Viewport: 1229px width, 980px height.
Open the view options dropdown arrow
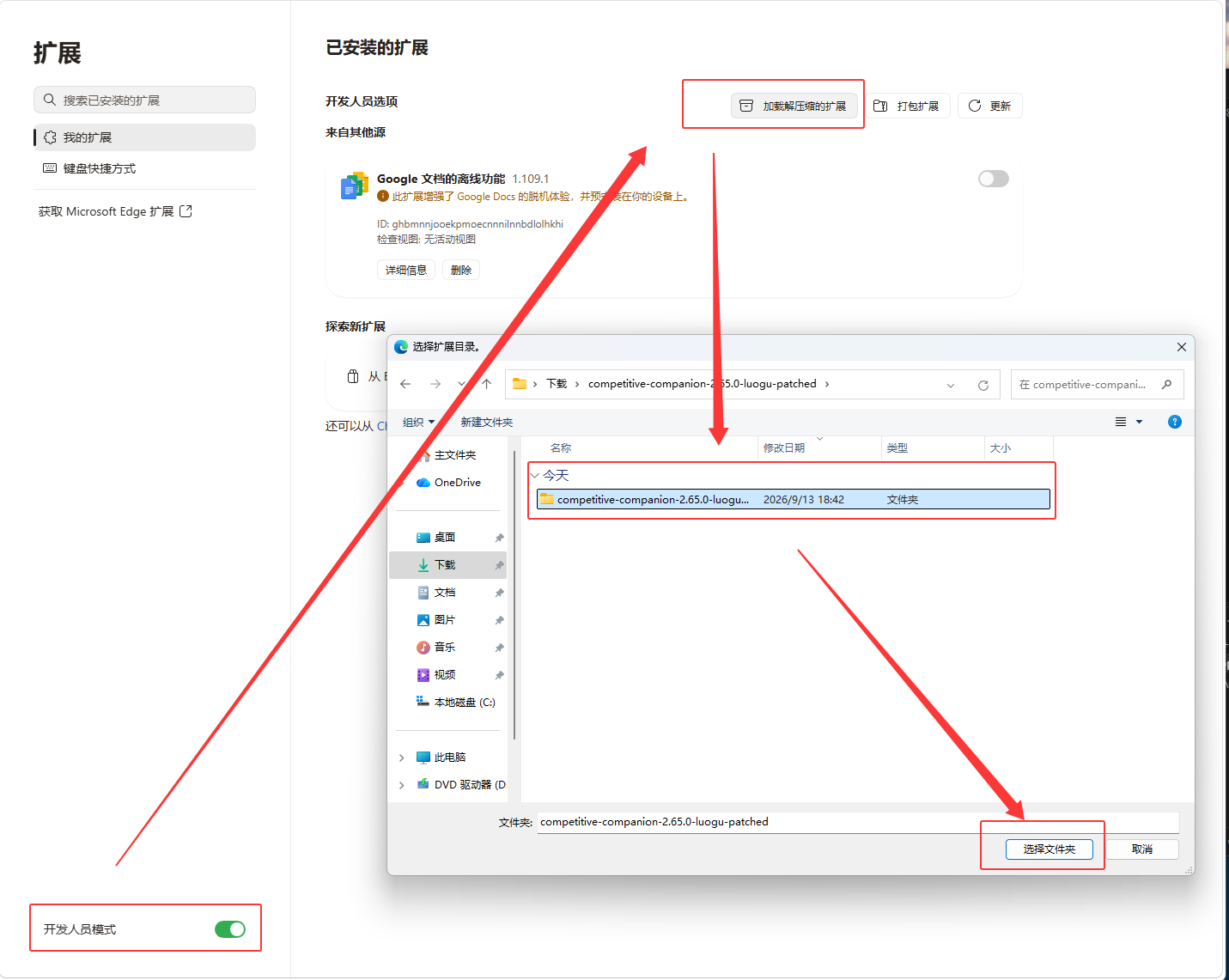pyautogui.click(x=1140, y=422)
